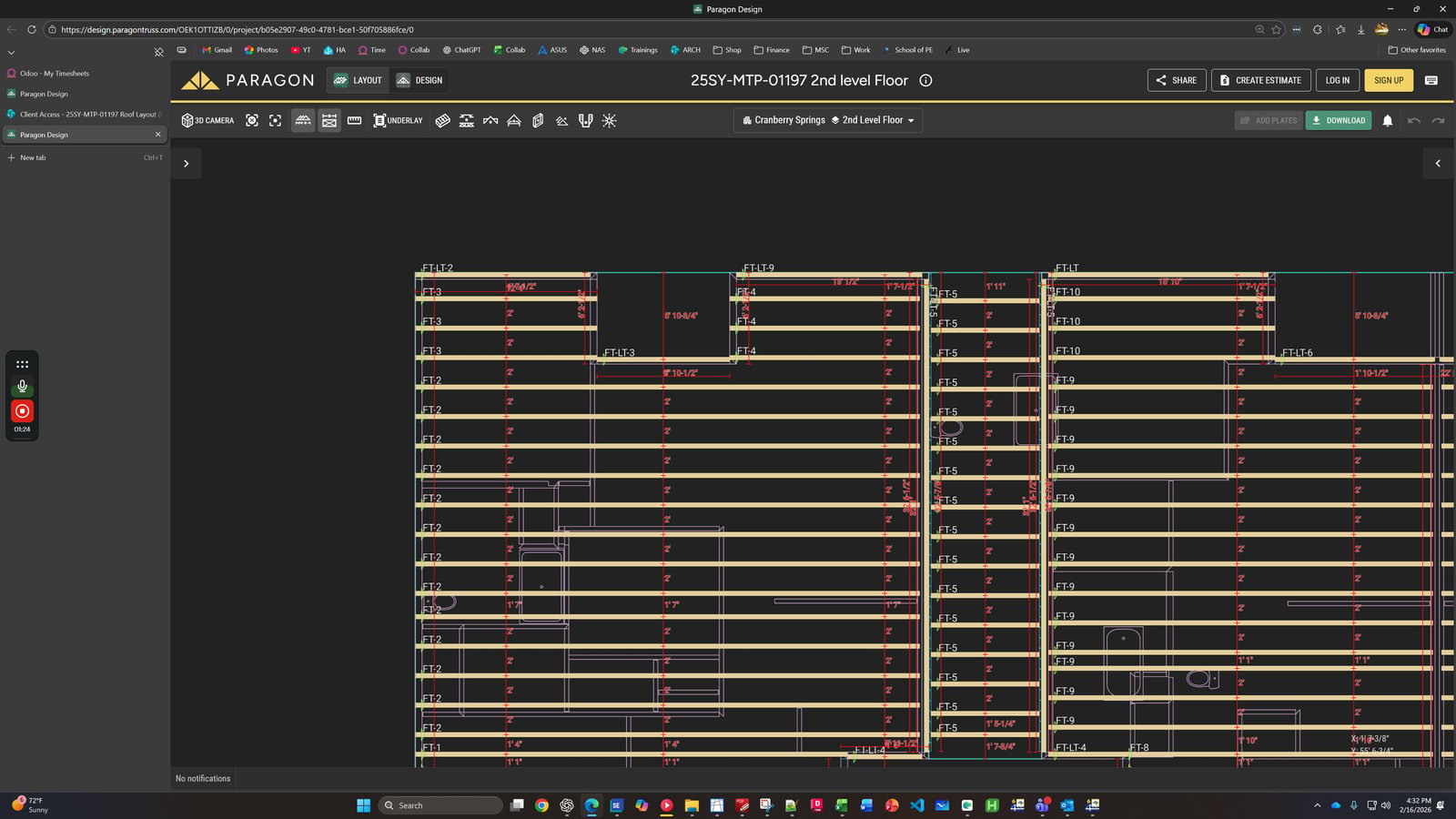Image resolution: width=1456 pixels, height=819 pixels.
Task: Click the hanger bracket icon
Action: coord(585,120)
